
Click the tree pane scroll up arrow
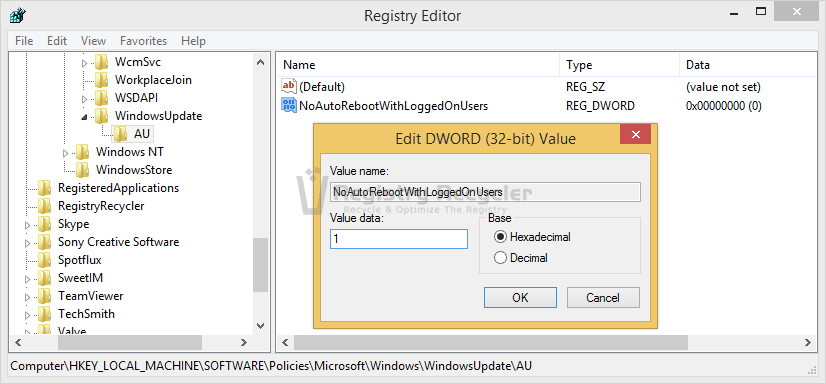click(x=260, y=62)
